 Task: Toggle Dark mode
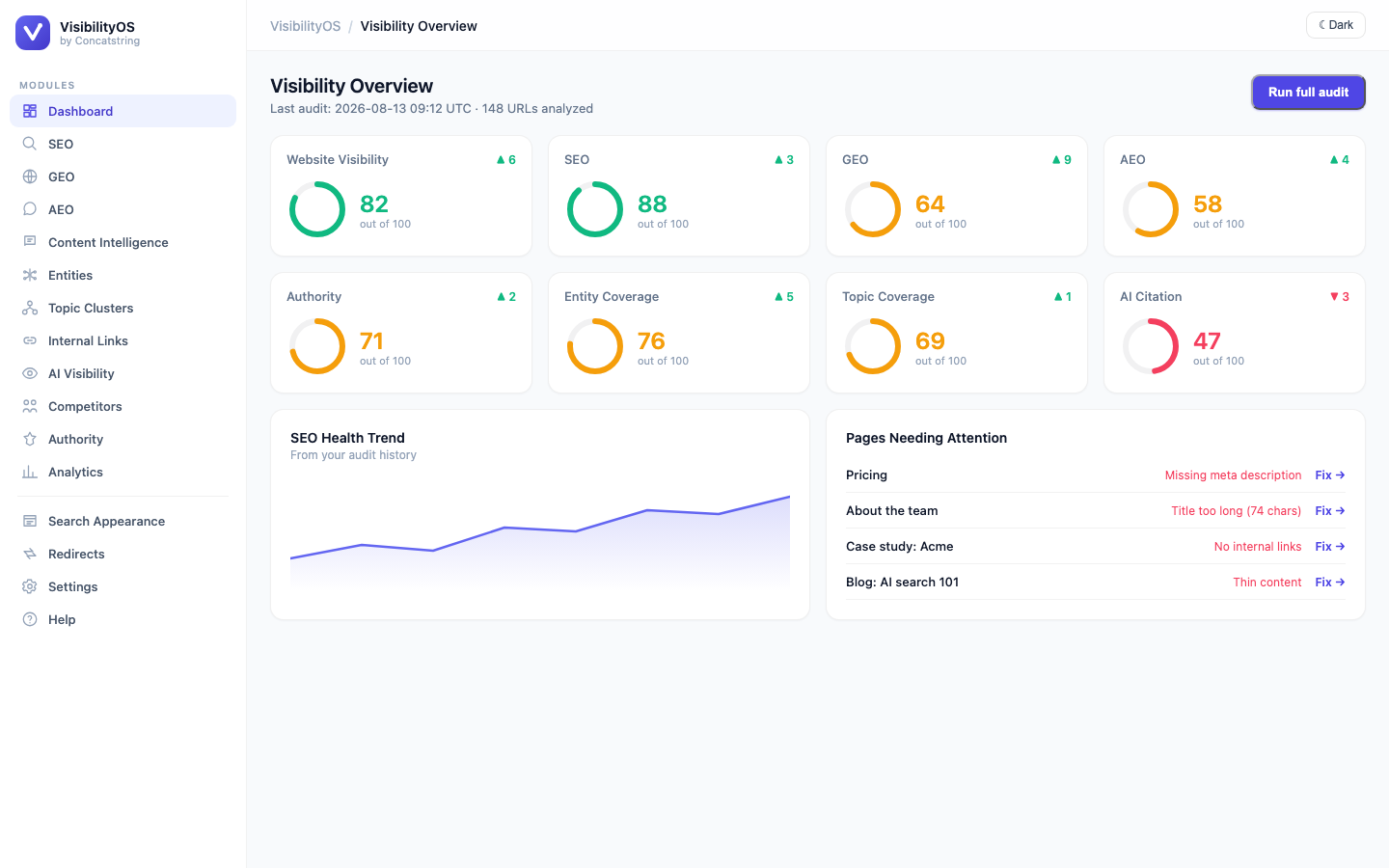click(1336, 25)
